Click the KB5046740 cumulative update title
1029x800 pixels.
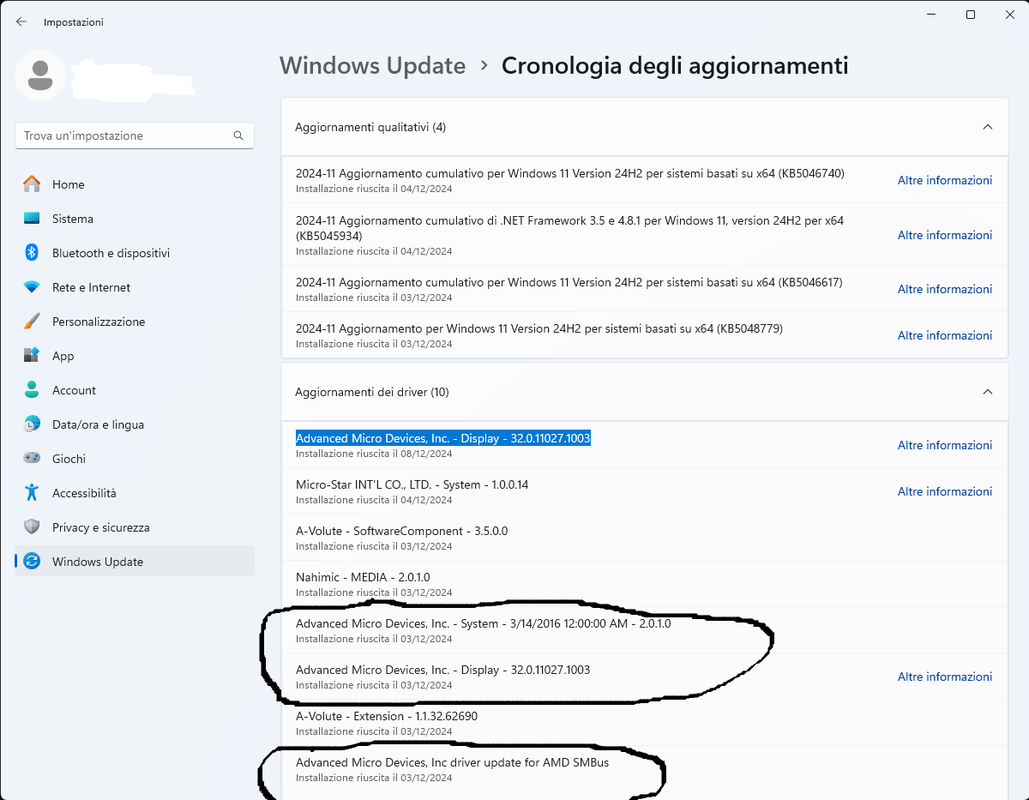pyautogui.click(x=570, y=173)
